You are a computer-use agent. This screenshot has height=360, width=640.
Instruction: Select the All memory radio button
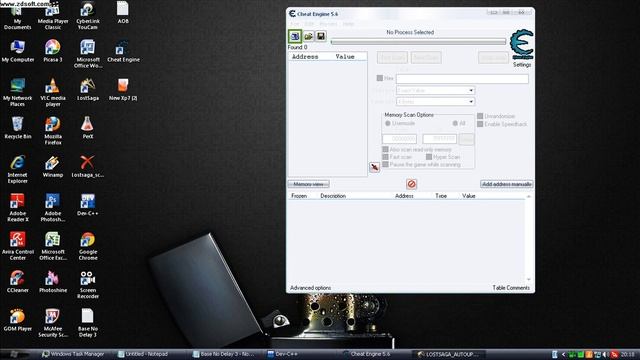[x=455, y=123]
